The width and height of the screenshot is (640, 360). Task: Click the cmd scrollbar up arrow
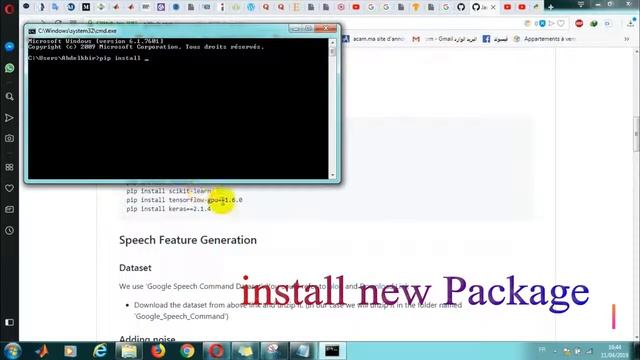333,42
